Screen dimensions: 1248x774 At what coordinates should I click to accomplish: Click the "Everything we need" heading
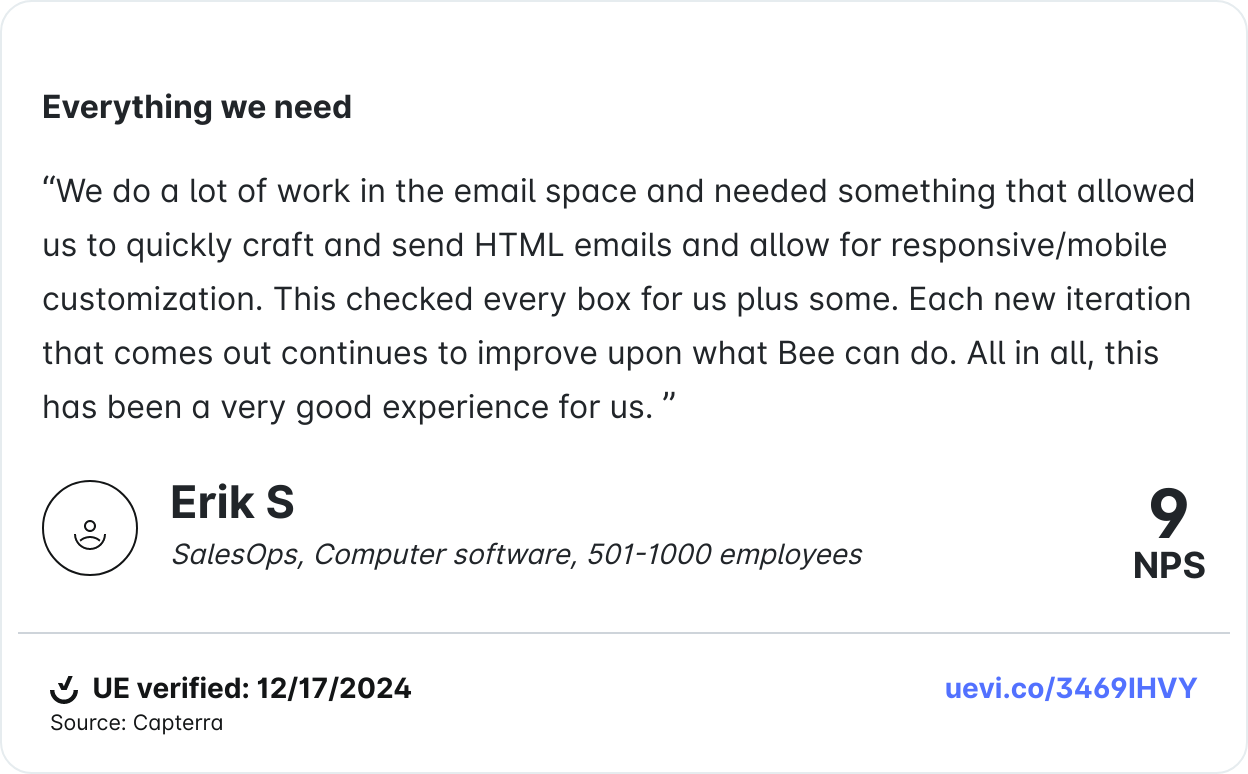(197, 107)
